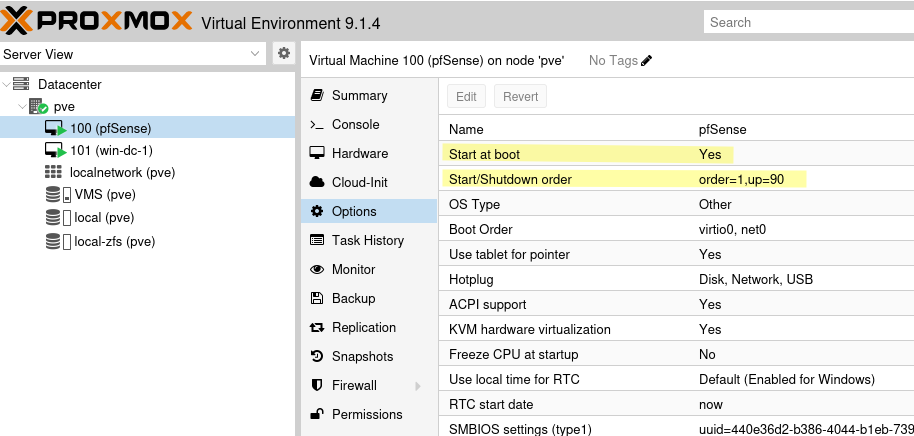Viewport: 914px width, 436px height.
Task: Collapse the pve node in tree
Action: (22, 107)
